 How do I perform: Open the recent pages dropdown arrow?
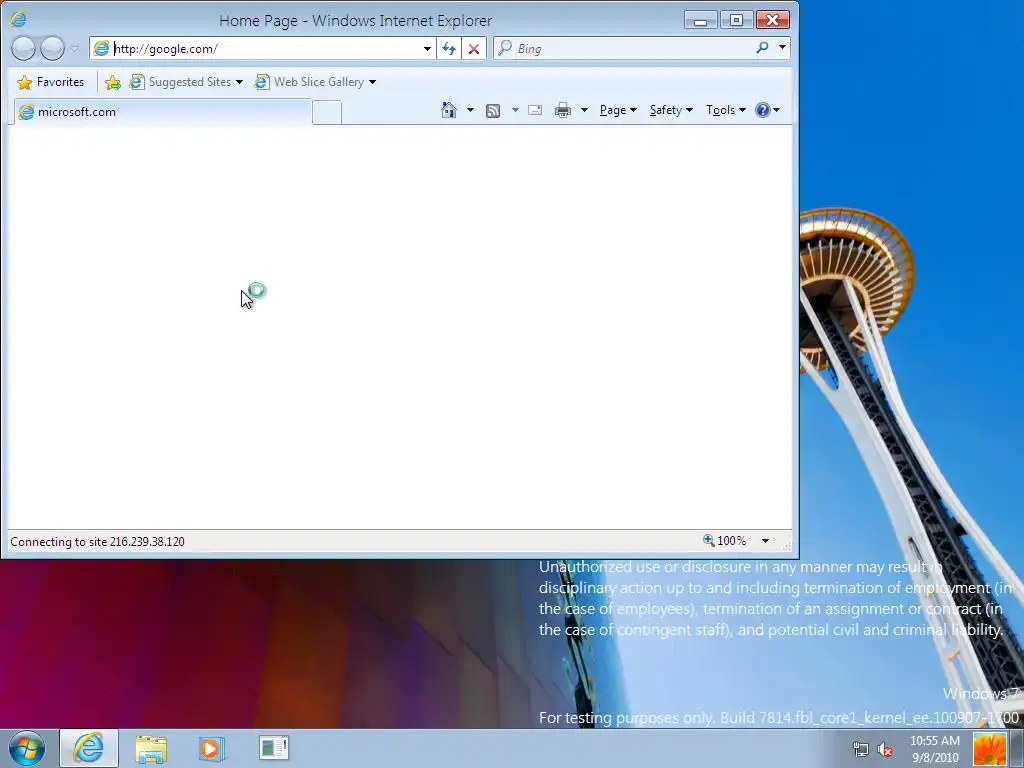click(x=74, y=48)
